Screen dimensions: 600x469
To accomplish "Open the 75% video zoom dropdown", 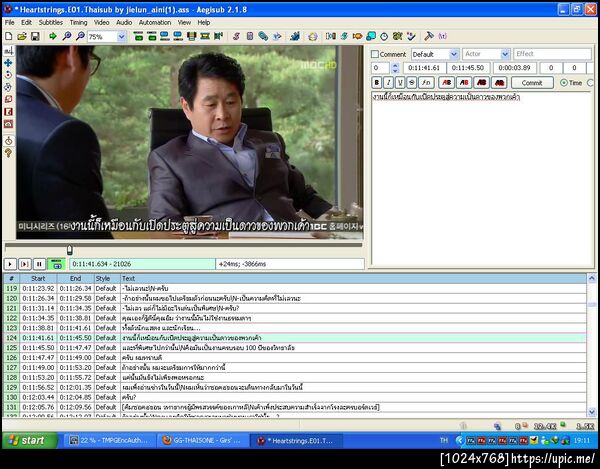I will [121, 37].
